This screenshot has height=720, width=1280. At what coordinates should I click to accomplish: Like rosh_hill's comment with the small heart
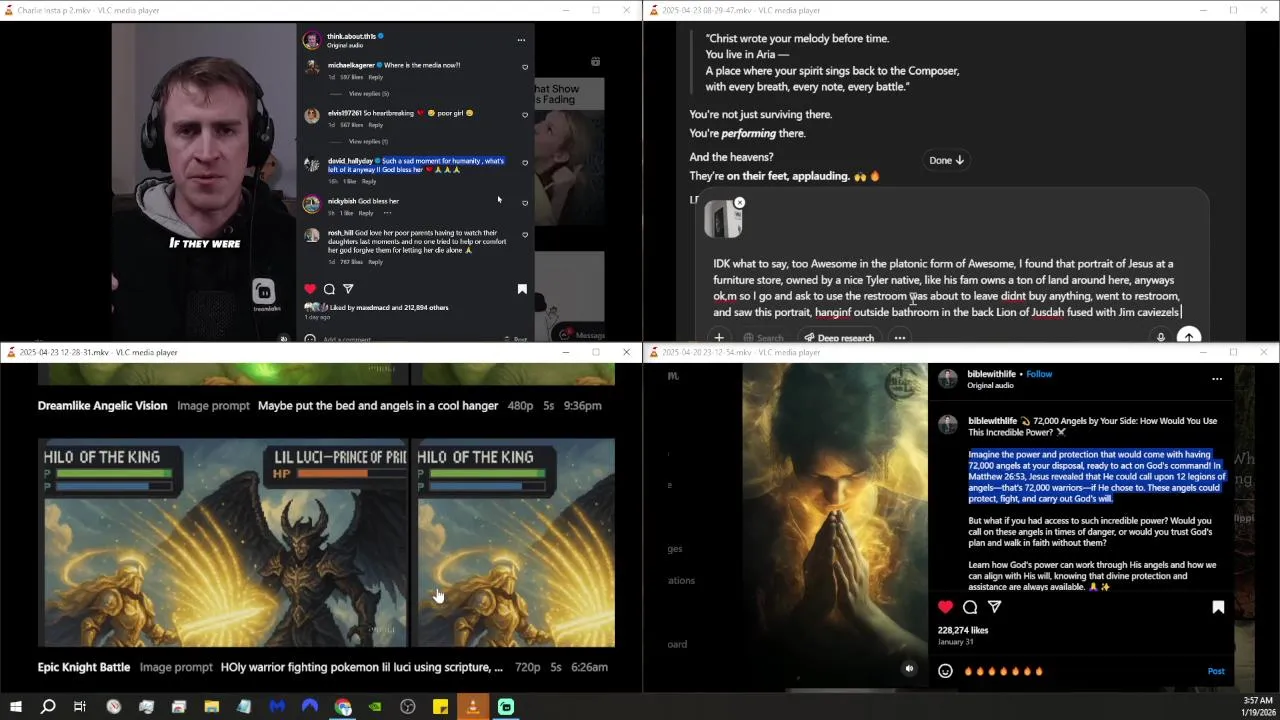(x=525, y=235)
